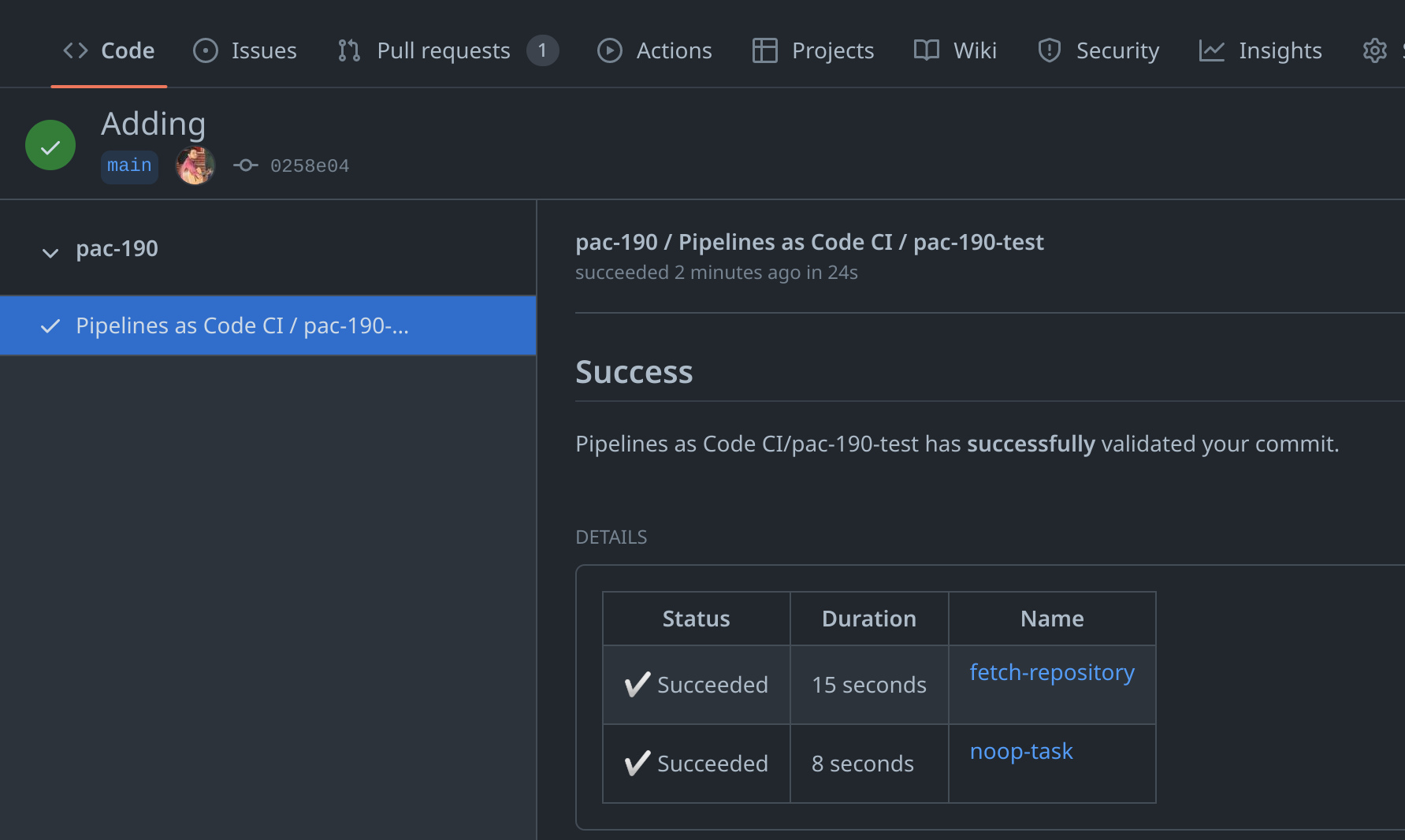This screenshot has width=1405, height=840.
Task: Click the commit author avatar
Action: (x=195, y=165)
